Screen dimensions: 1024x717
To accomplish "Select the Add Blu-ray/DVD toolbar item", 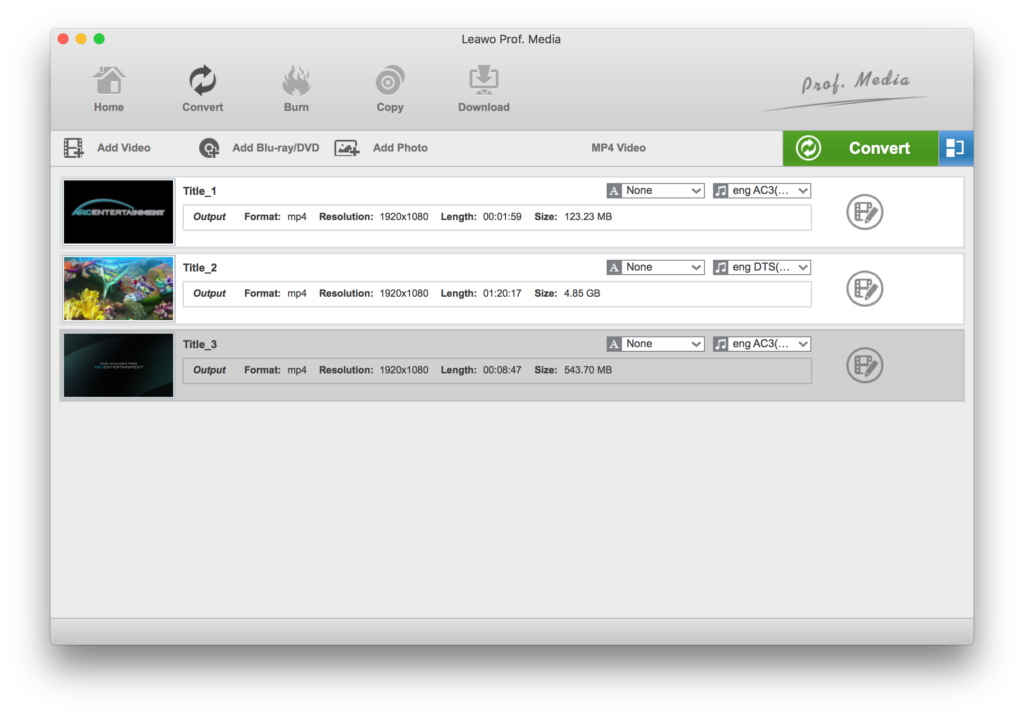I will [x=262, y=148].
